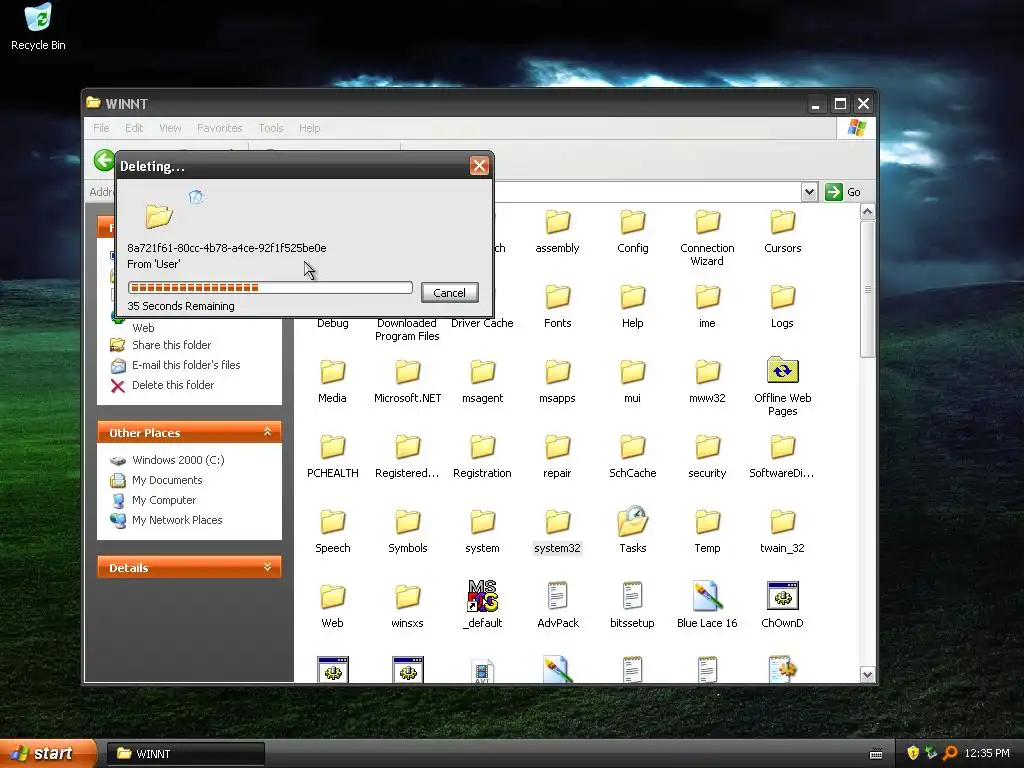The width and height of the screenshot is (1024, 768).
Task: Select the Connection Wizard folder
Action: tap(707, 238)
